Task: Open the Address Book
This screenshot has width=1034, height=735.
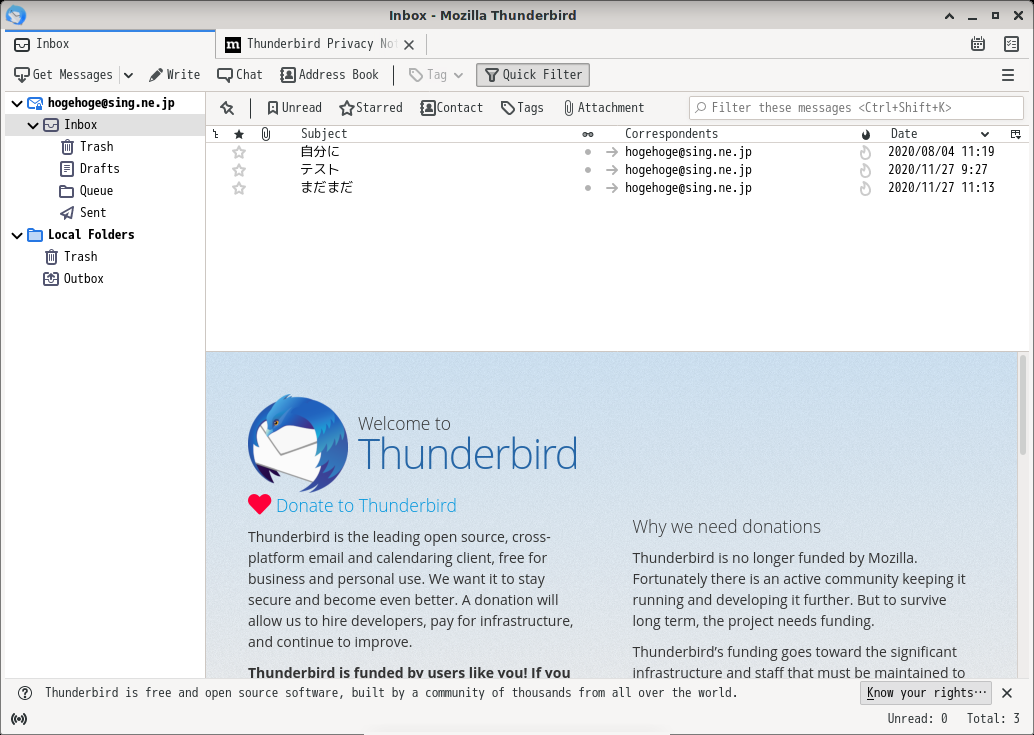Action: [x=329, y=74]
